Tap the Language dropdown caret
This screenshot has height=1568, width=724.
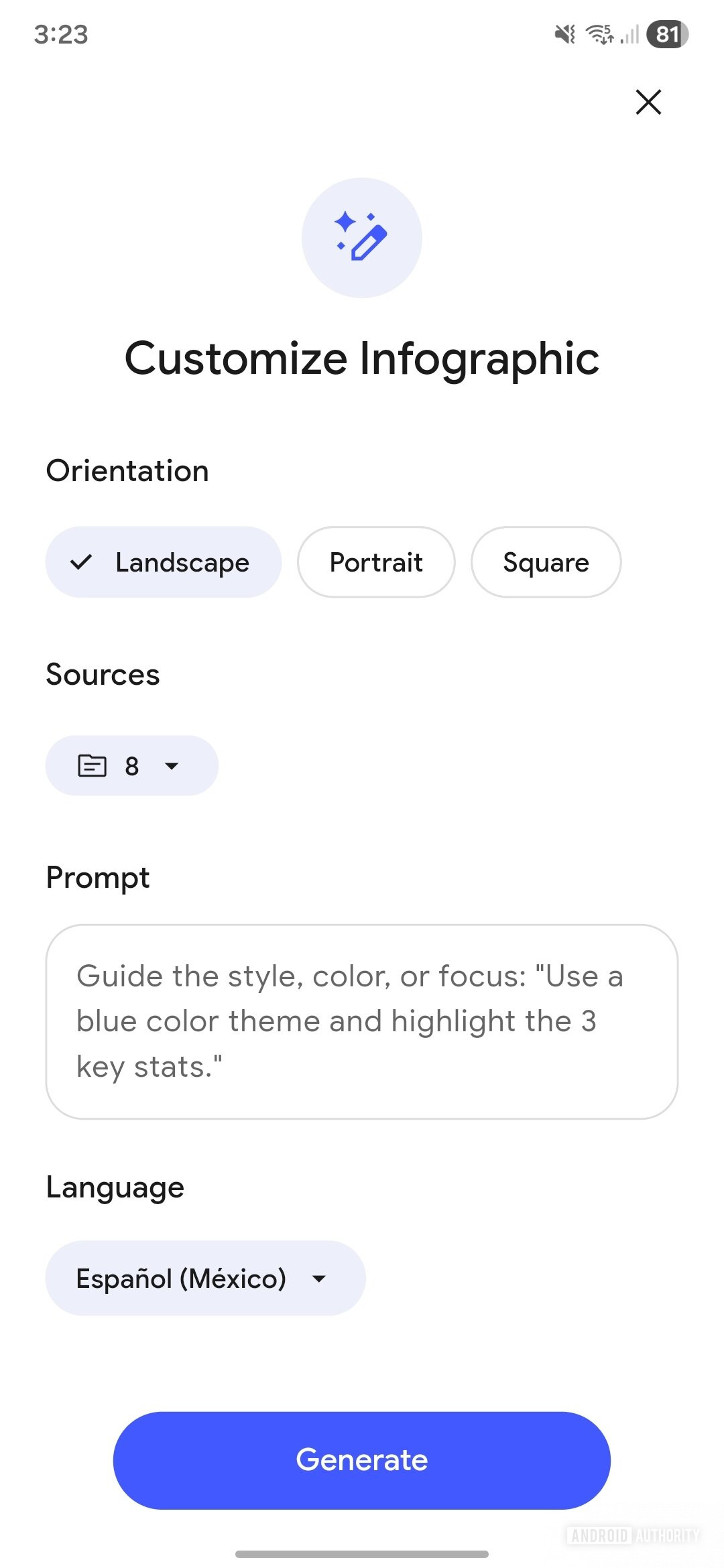[x=319, y=1279]
